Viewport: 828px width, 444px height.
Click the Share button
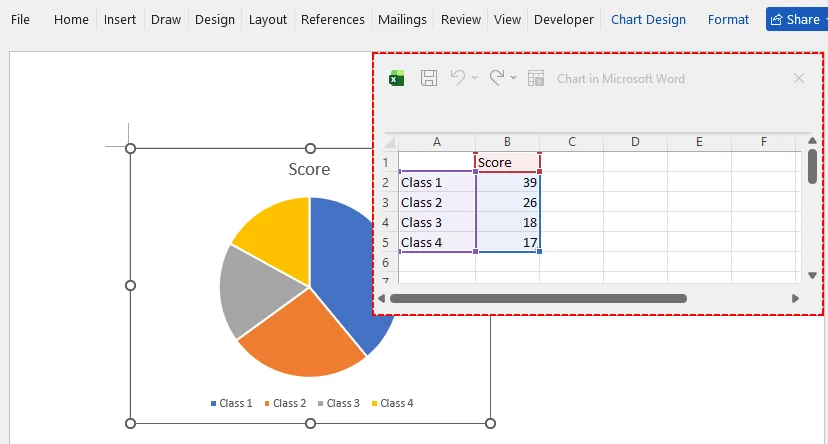coord(796,20)
